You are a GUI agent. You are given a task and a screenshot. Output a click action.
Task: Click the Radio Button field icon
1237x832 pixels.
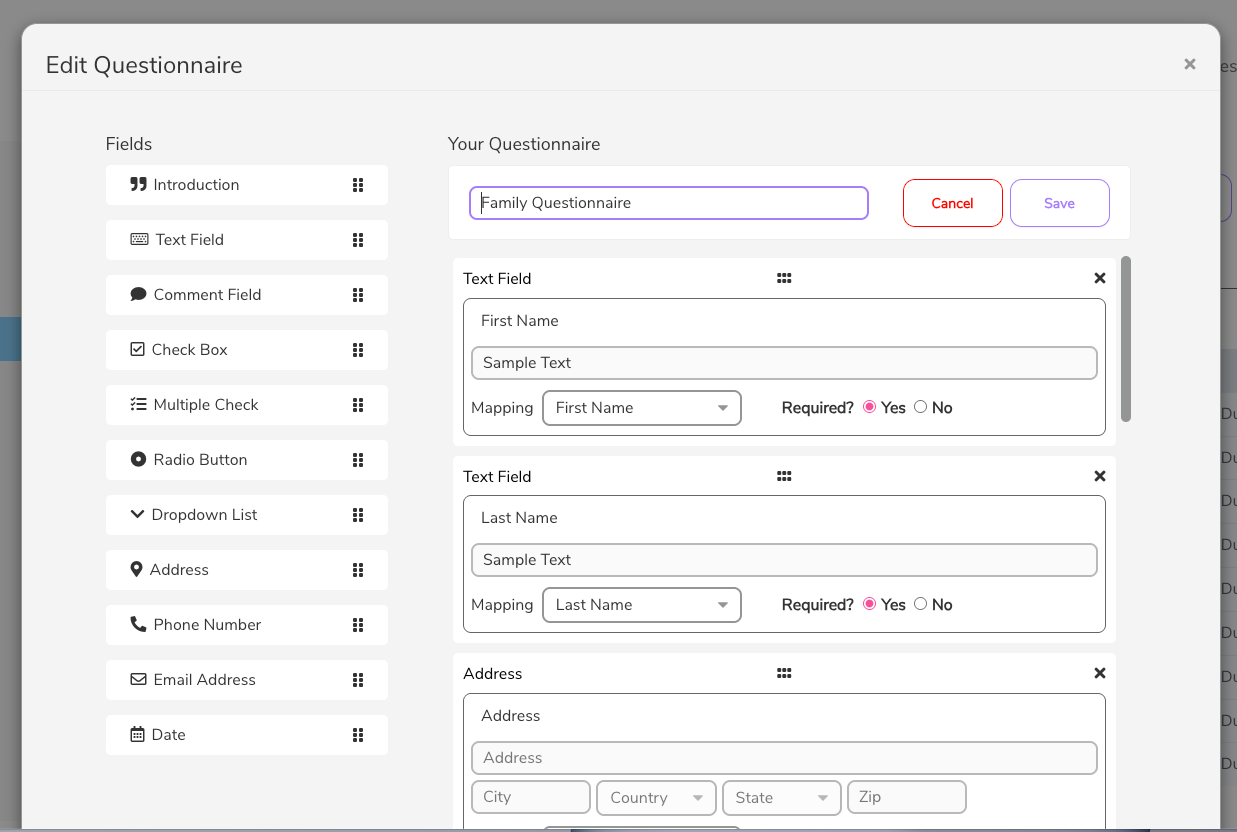pos(138,460)
